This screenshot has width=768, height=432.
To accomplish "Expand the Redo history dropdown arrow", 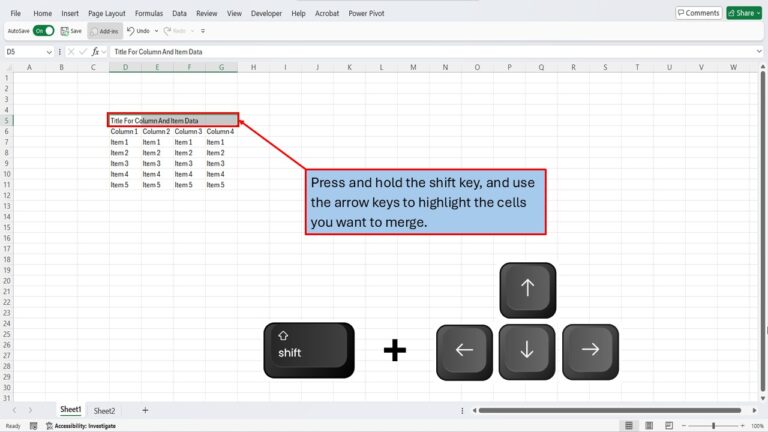I will coord(192,31).
